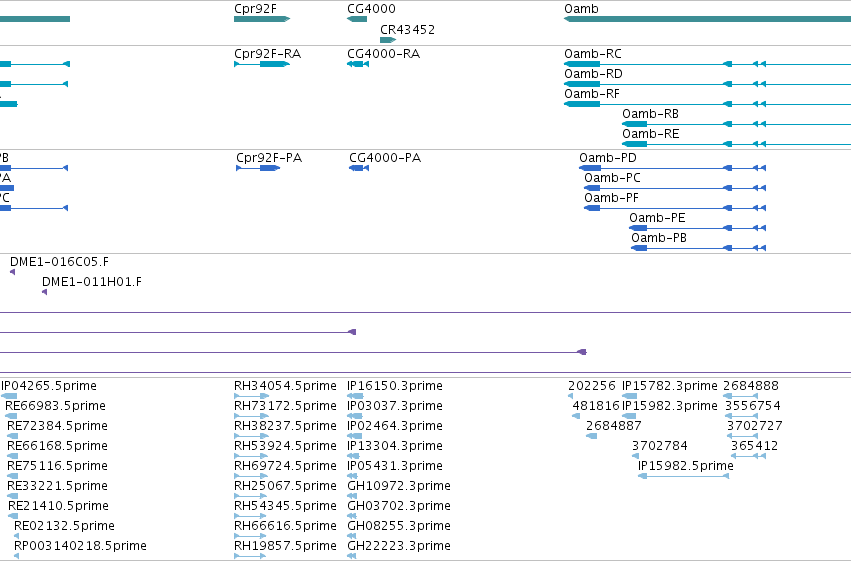The image size is (851, 561).
Task: Click the 3556754 feature
Action: [742, 416]
